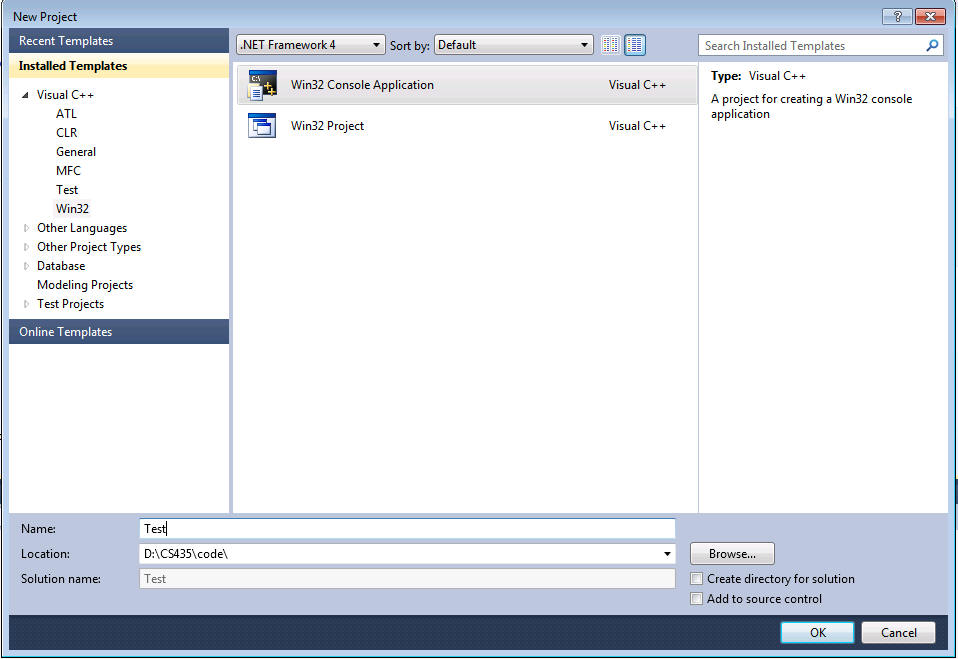The height and width of the screenshot is (659, 958).
Task: Open the dialog Help button
Action: point(897,16)
